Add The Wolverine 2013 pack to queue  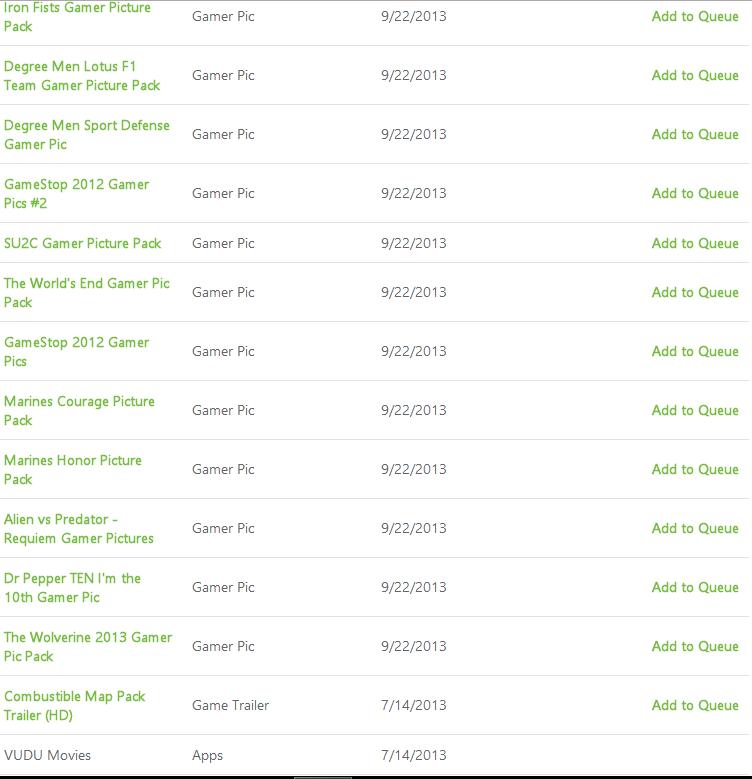(x=695, y=646)
